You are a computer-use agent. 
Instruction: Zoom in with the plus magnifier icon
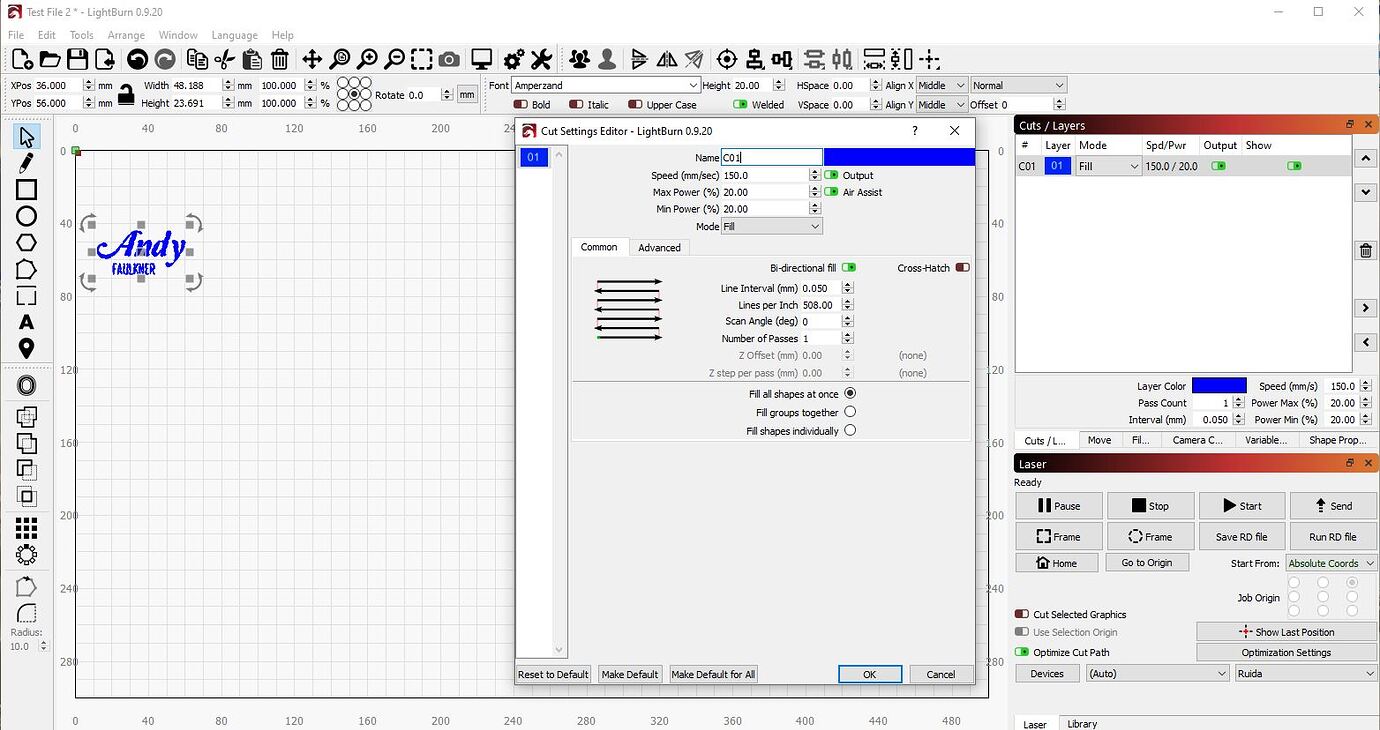click(x=368, y=59)
